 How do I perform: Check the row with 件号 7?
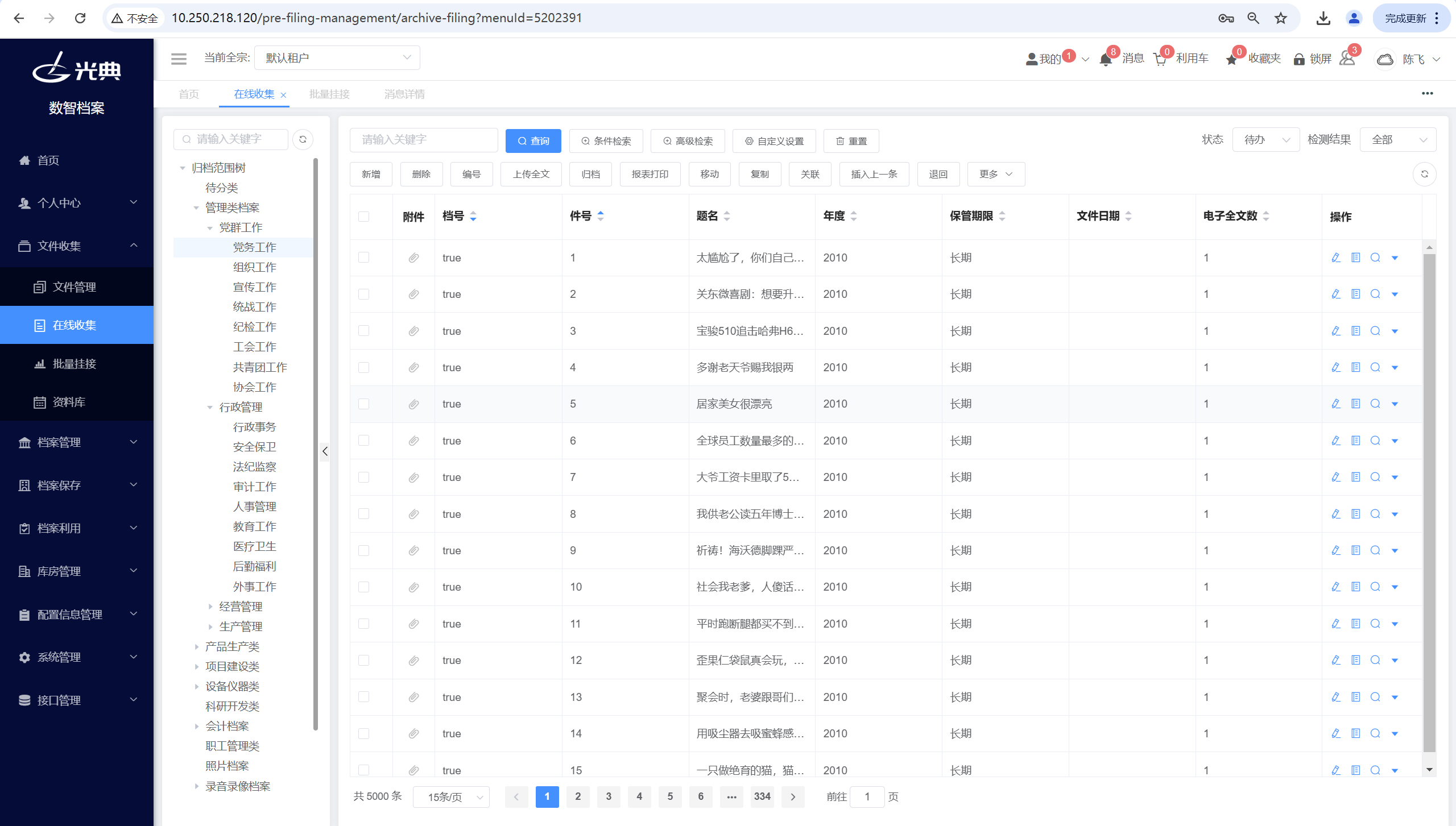coord(364,477)
